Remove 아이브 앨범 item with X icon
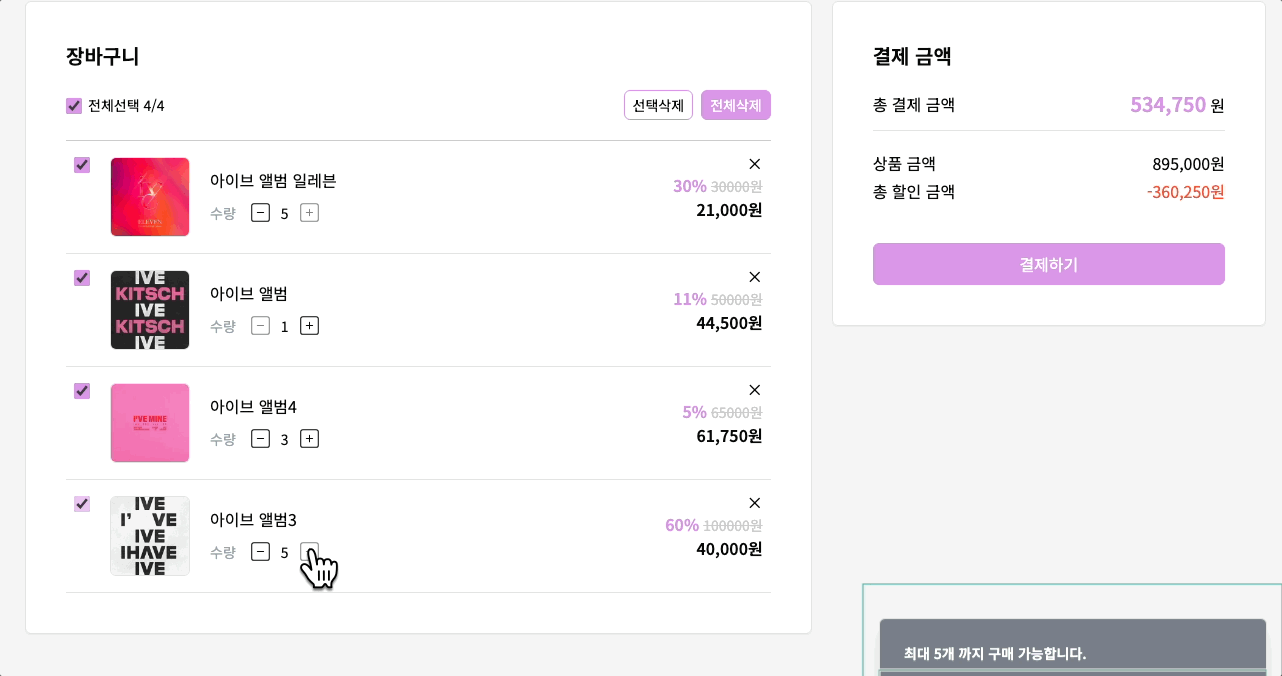This screenshot has height=676, width=1282. 755,277
